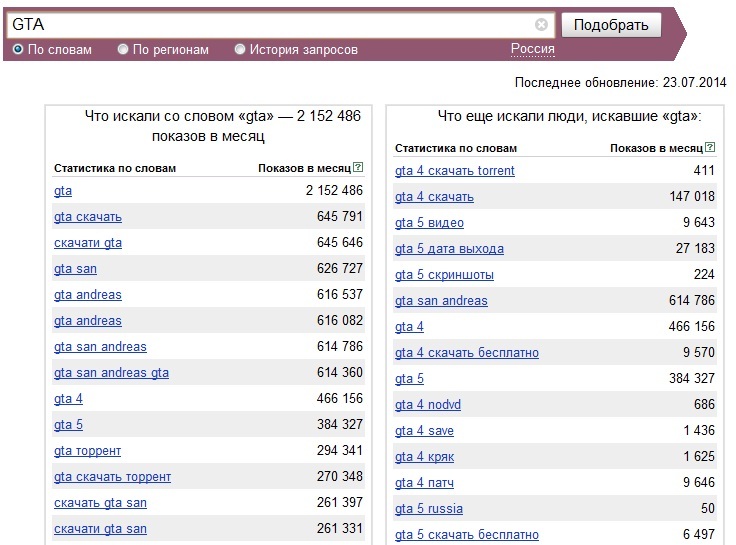
Task: Open the gta 5 дата выхода link
Action: pyautogui.click(x=450, y=249)
